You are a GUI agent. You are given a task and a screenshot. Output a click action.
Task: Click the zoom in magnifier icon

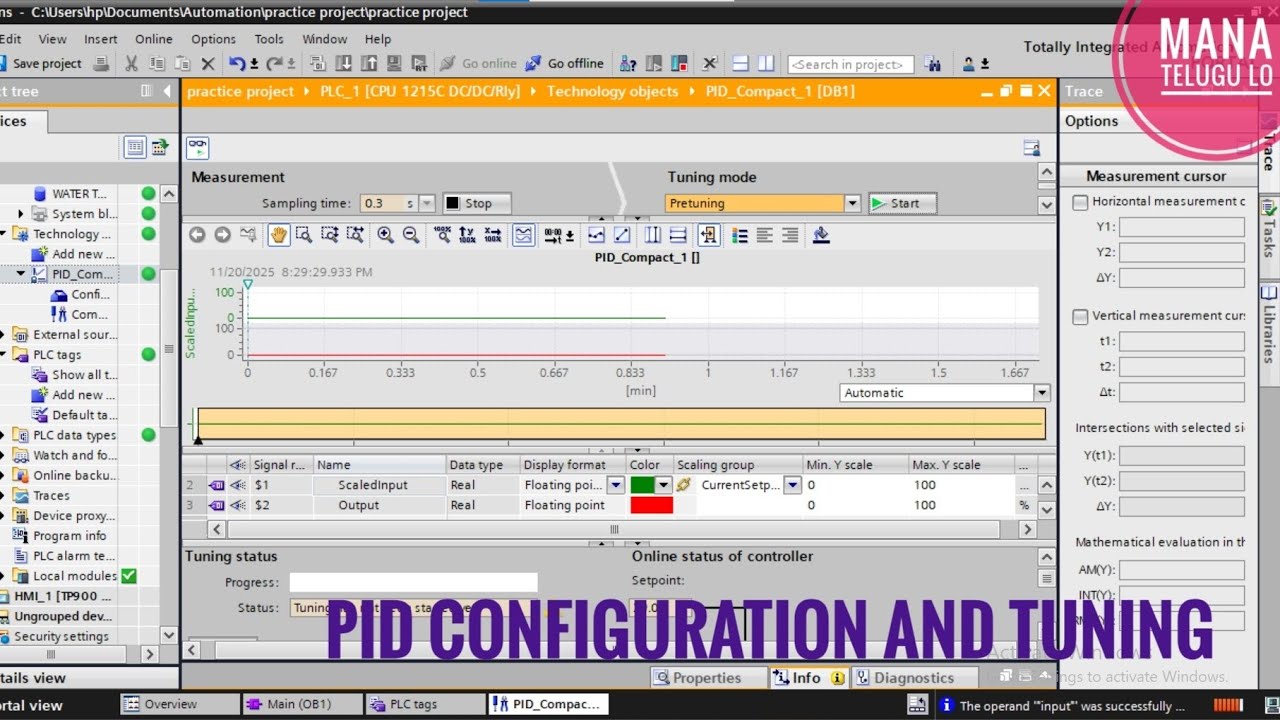tap(385, 235)
